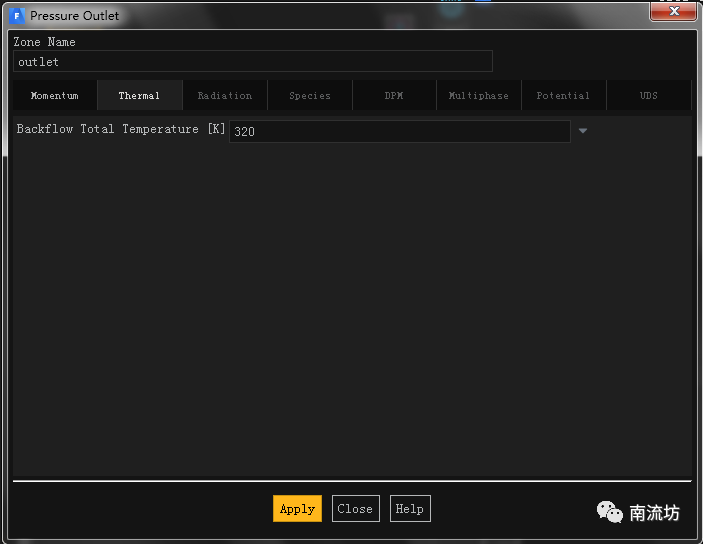Click the Zone Name label
Image resolution: width=703 pixels, height=544 pixels.
point(44,42)
